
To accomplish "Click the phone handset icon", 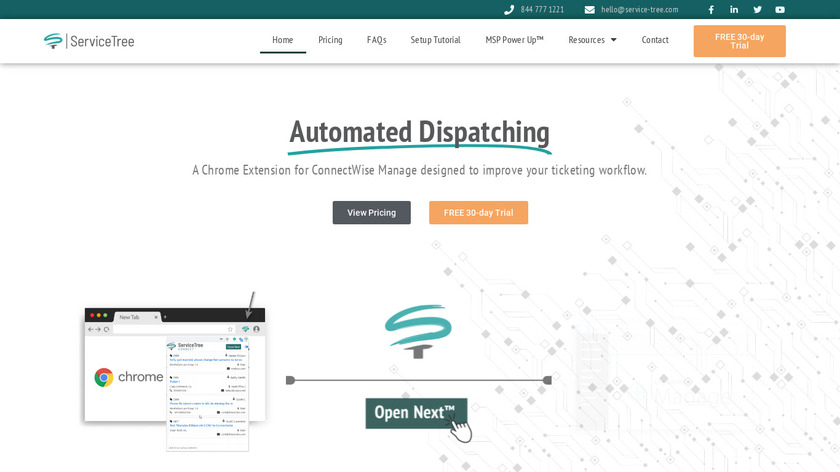I will click(509, 10).
